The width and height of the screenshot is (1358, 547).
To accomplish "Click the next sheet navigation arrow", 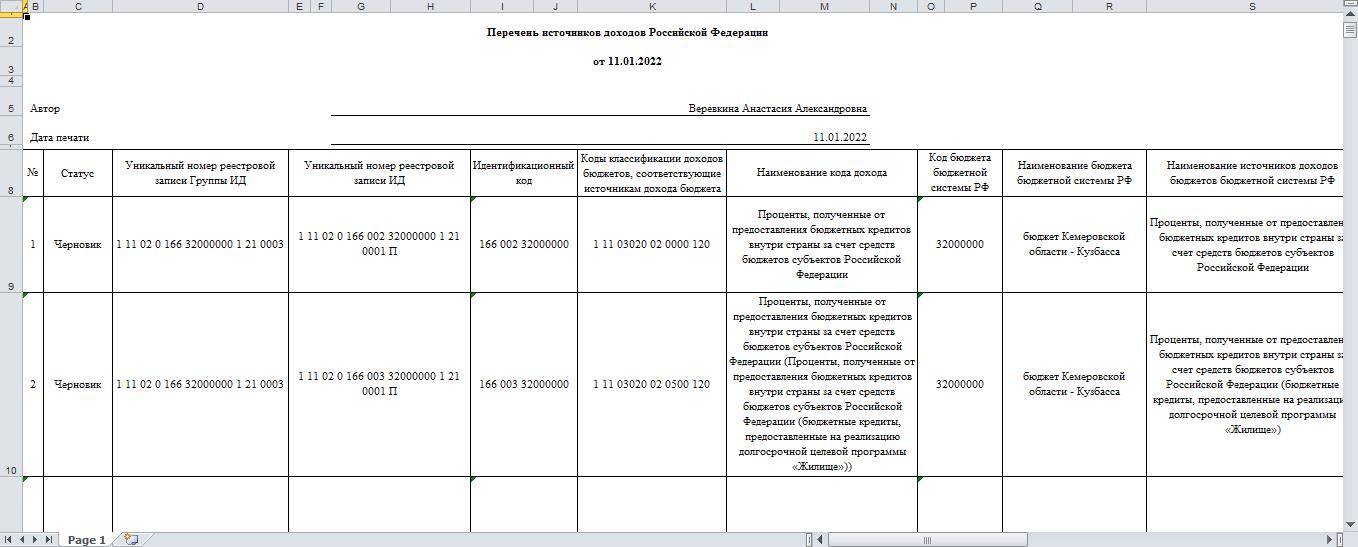I will click(x=35, y=540).
